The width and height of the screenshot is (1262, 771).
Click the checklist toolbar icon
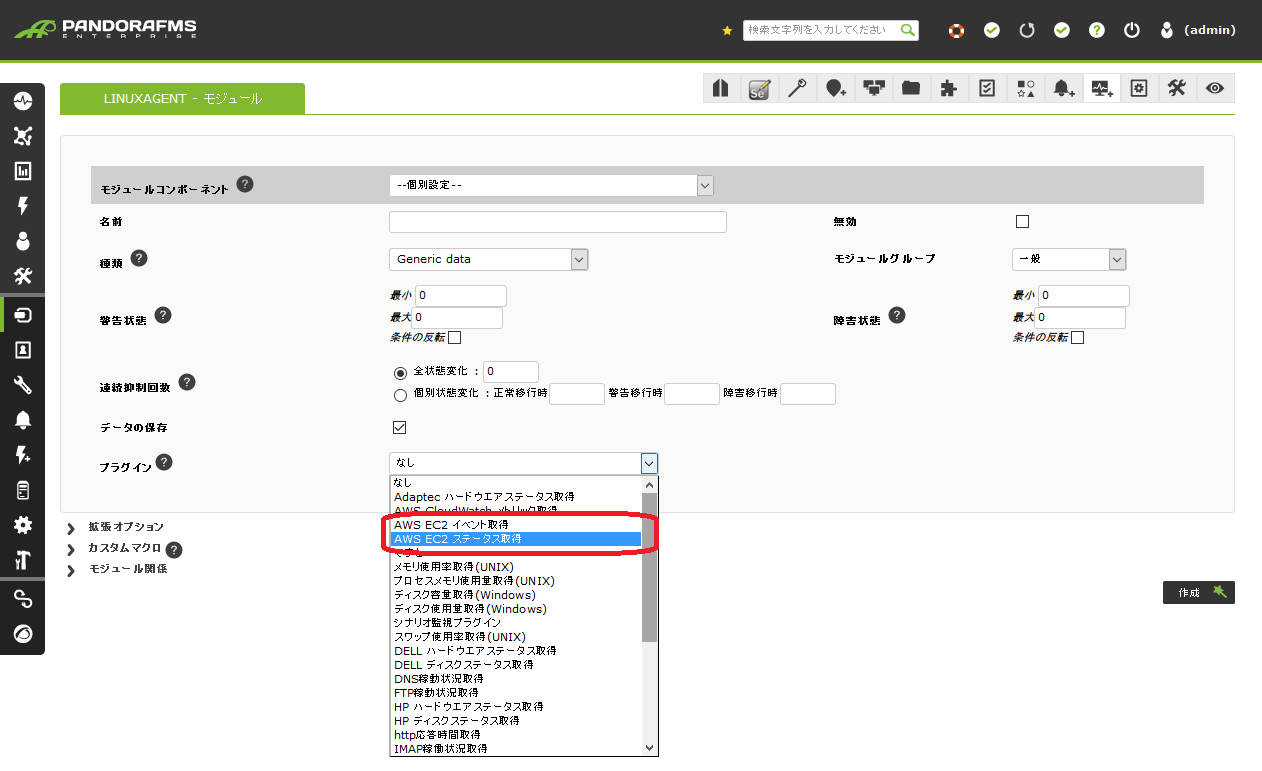(x=987, y=88)
